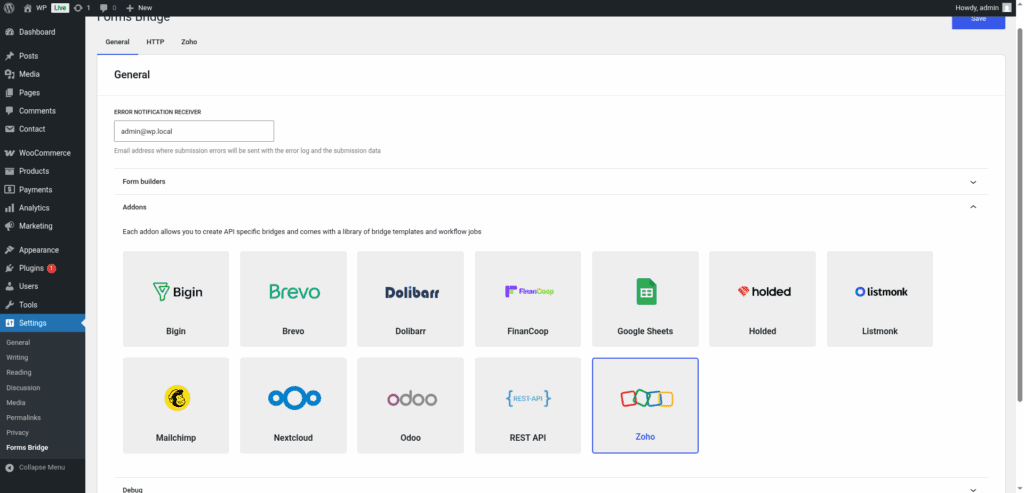Click the Tools wrench icon

tap(9, 305)
